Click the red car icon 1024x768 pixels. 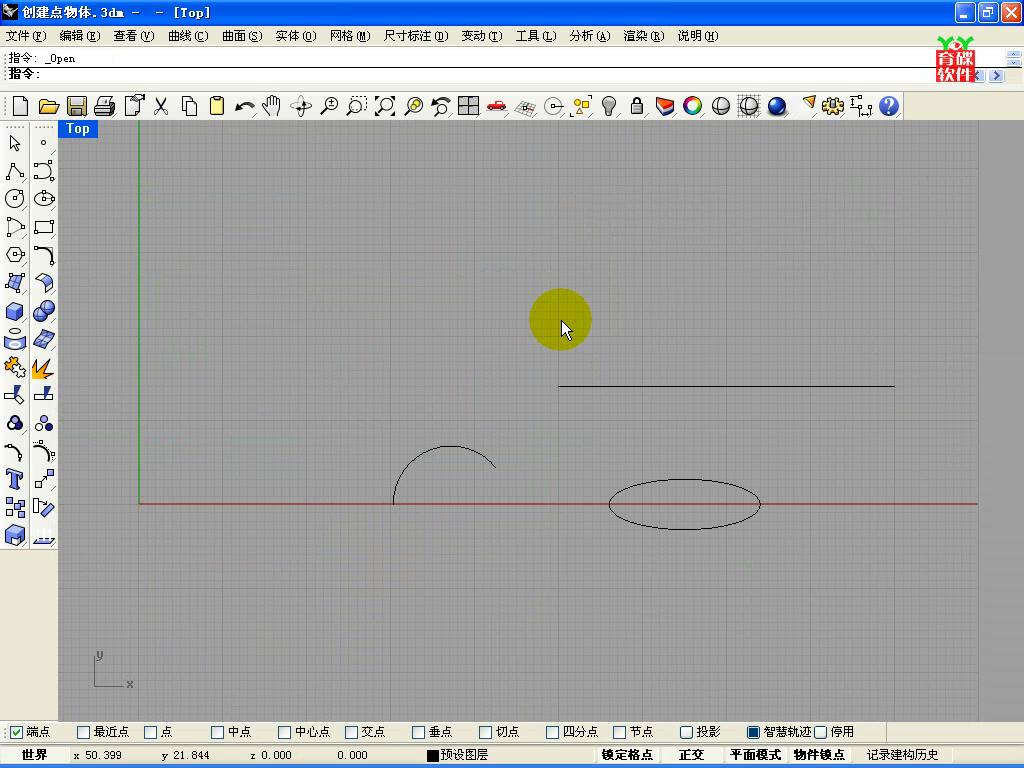click(x=496, y=106)
